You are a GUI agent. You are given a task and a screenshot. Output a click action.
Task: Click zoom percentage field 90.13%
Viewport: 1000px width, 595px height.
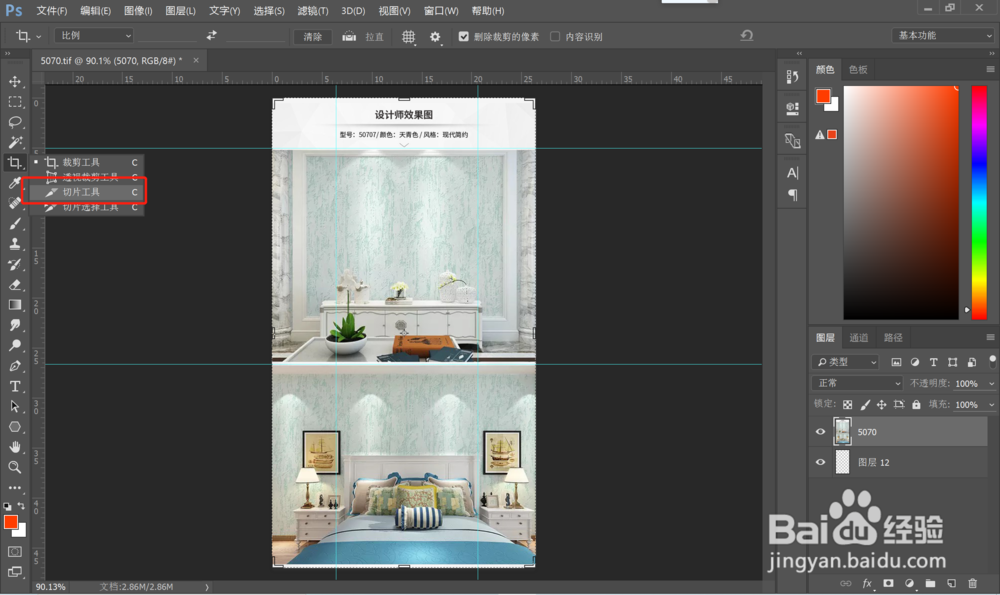pyautogui.click(x=50, y=587)
